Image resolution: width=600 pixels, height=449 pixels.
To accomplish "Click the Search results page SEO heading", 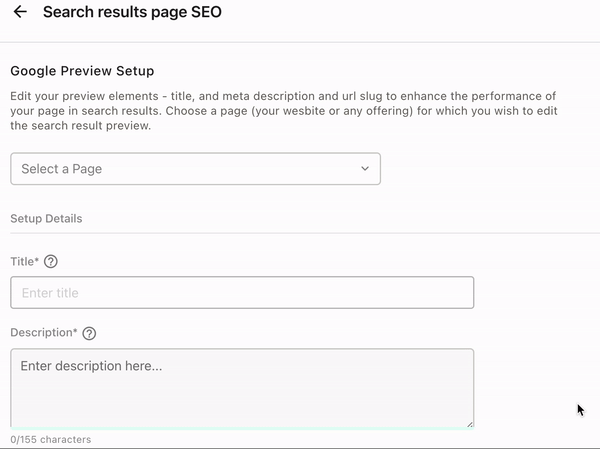I will pos(132,12).
